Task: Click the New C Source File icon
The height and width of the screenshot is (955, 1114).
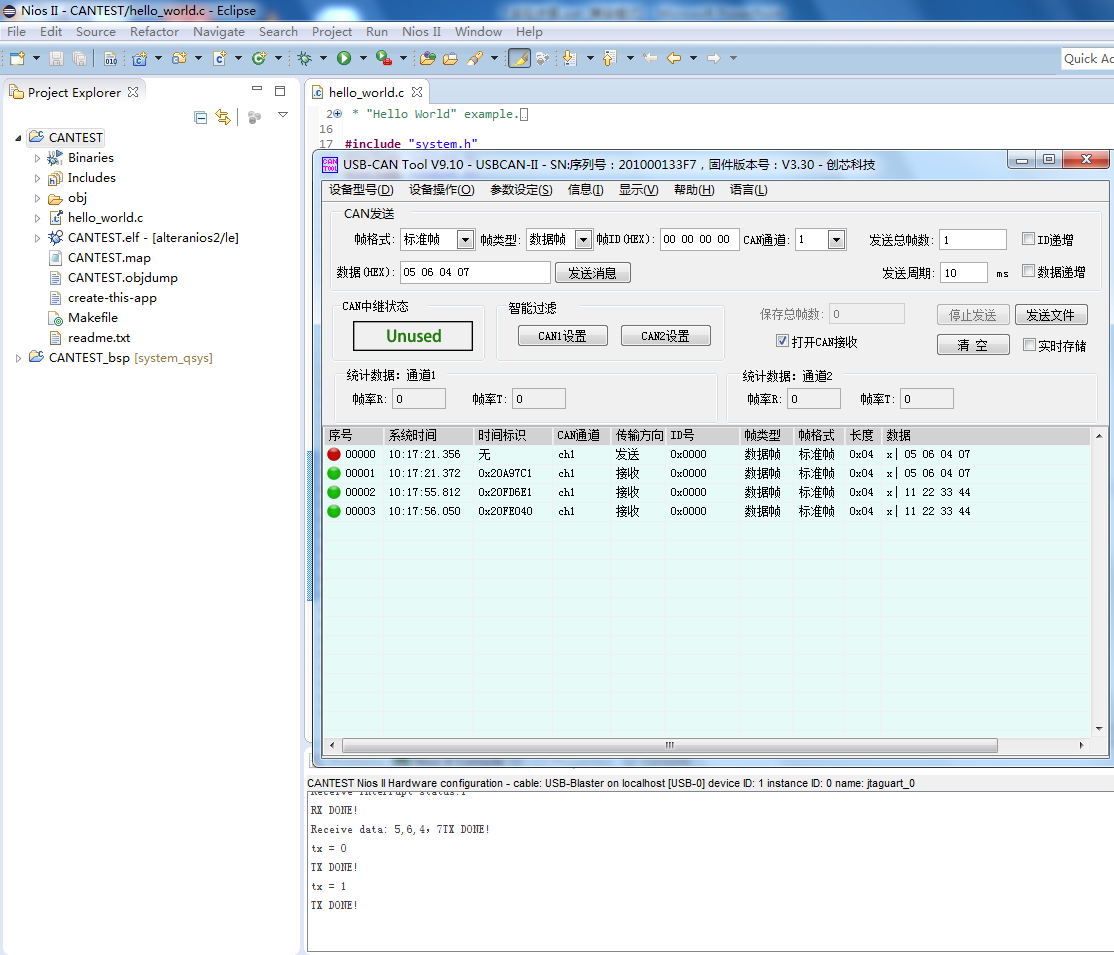Action: (220, 58)
